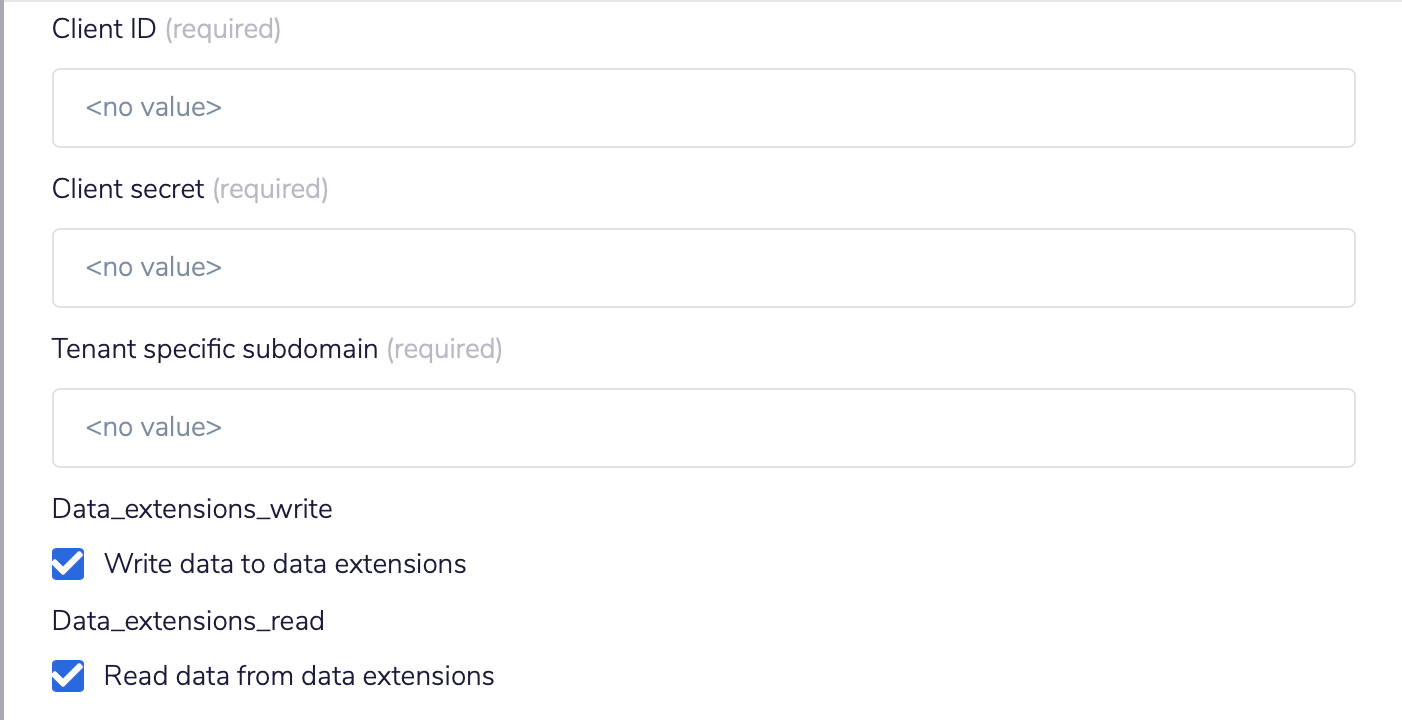Click the Client ID field label
This screenshot has width=1402, height=720.
coord(103,29)
